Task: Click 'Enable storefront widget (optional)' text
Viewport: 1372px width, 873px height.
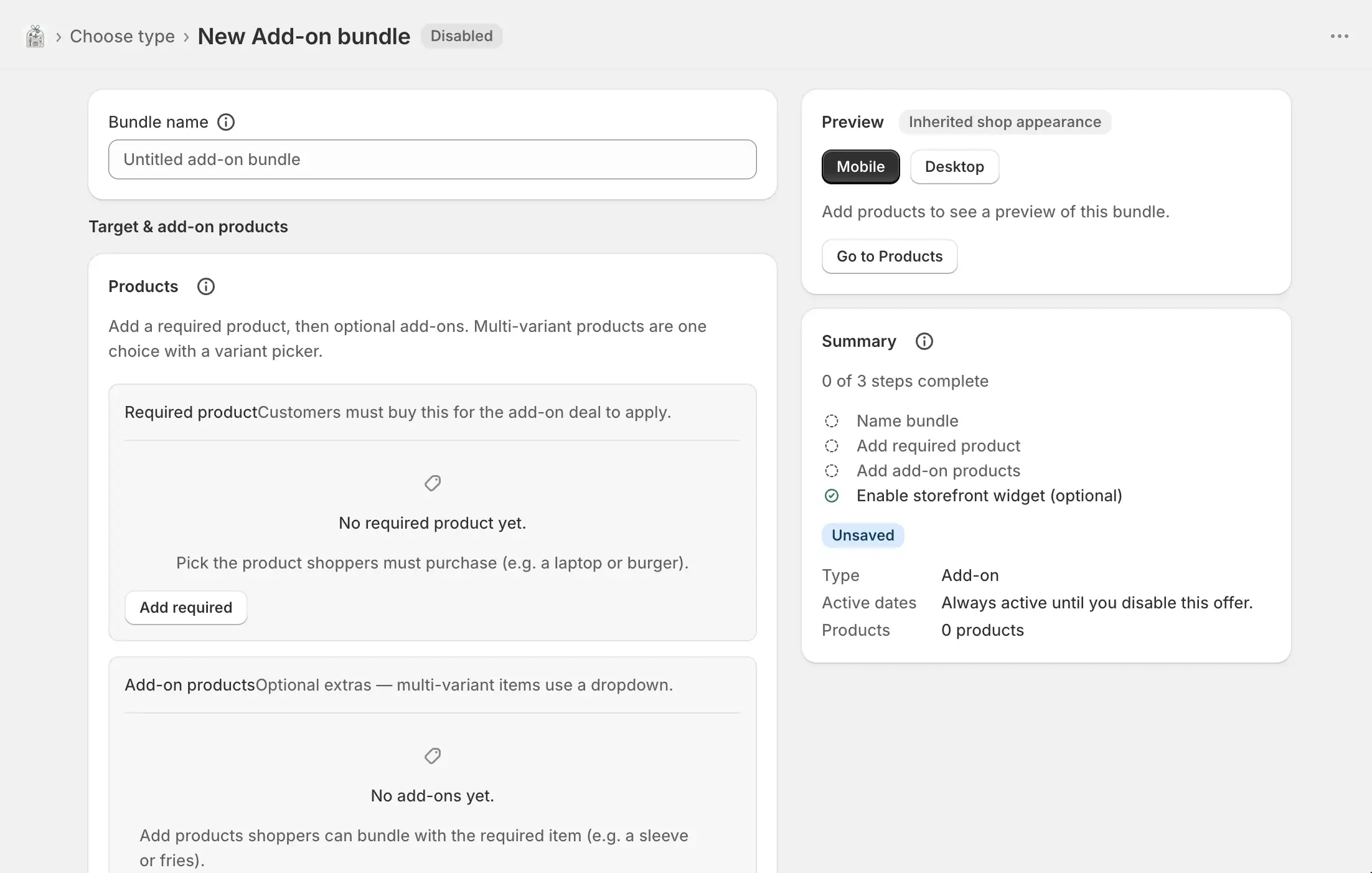Action: coord(989,496)
